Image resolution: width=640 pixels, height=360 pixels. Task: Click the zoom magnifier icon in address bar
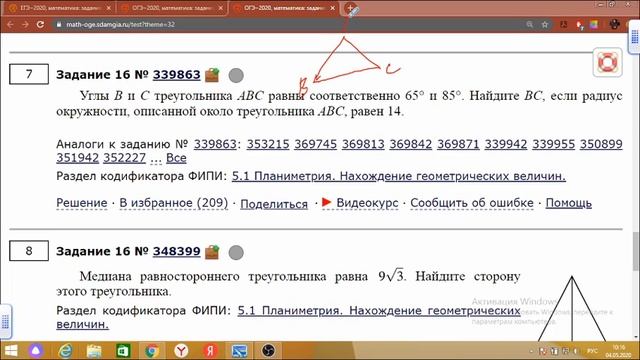point(529,24)
